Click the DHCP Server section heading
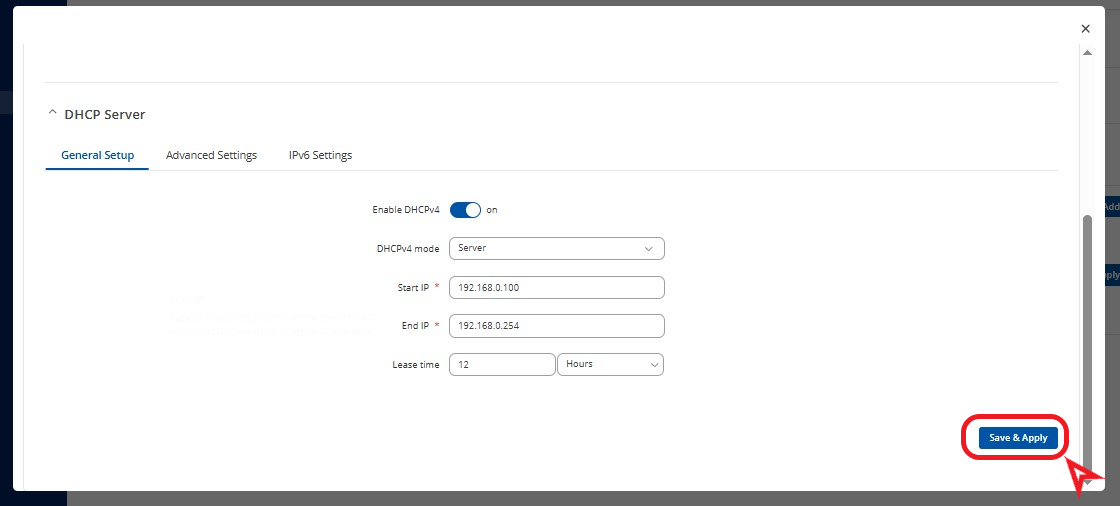 pos(104,115)
